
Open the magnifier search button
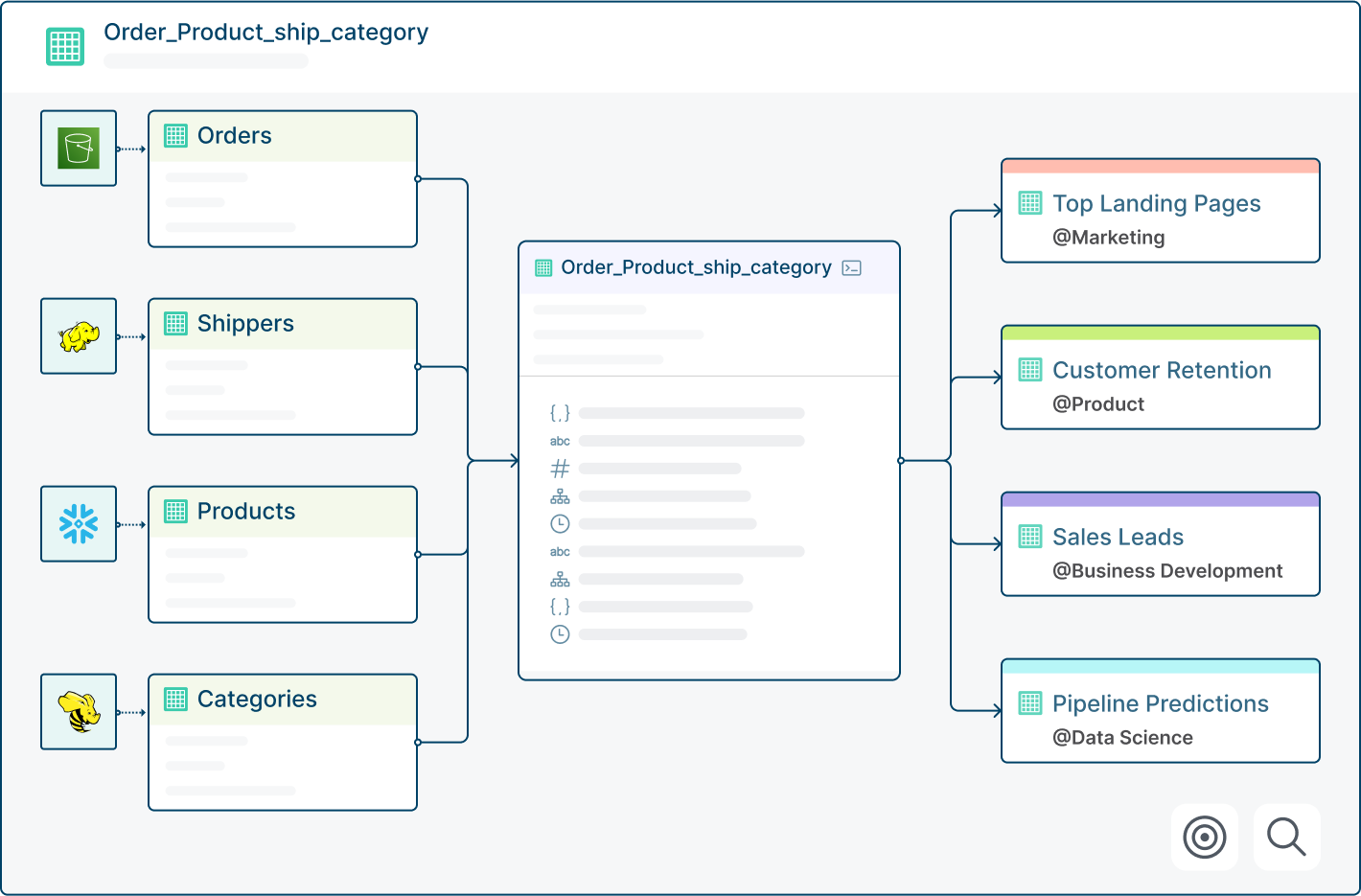pos(1286,838)
